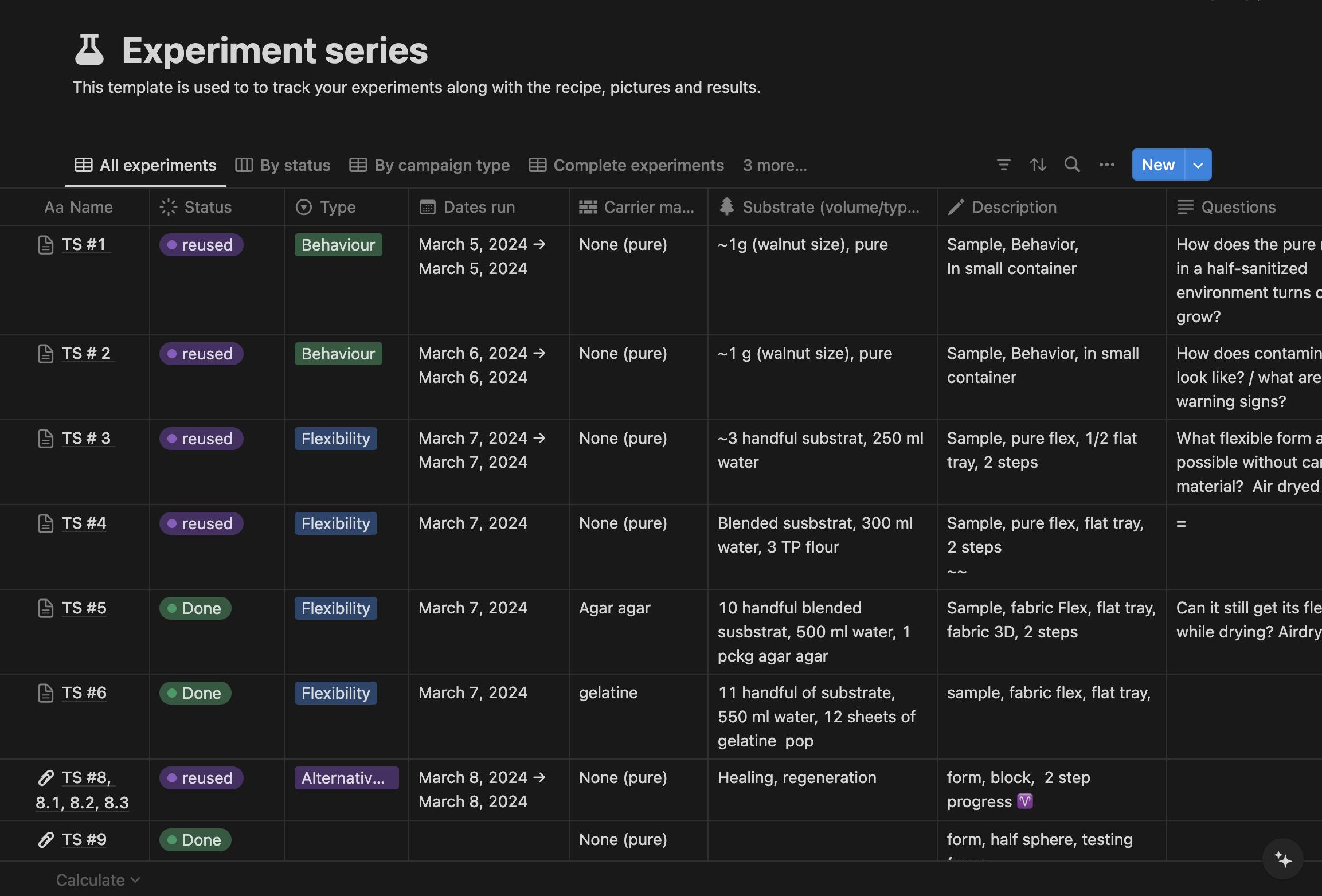Click the sort arrows icon
1322x896 pixels.
tap(1038, 165)
